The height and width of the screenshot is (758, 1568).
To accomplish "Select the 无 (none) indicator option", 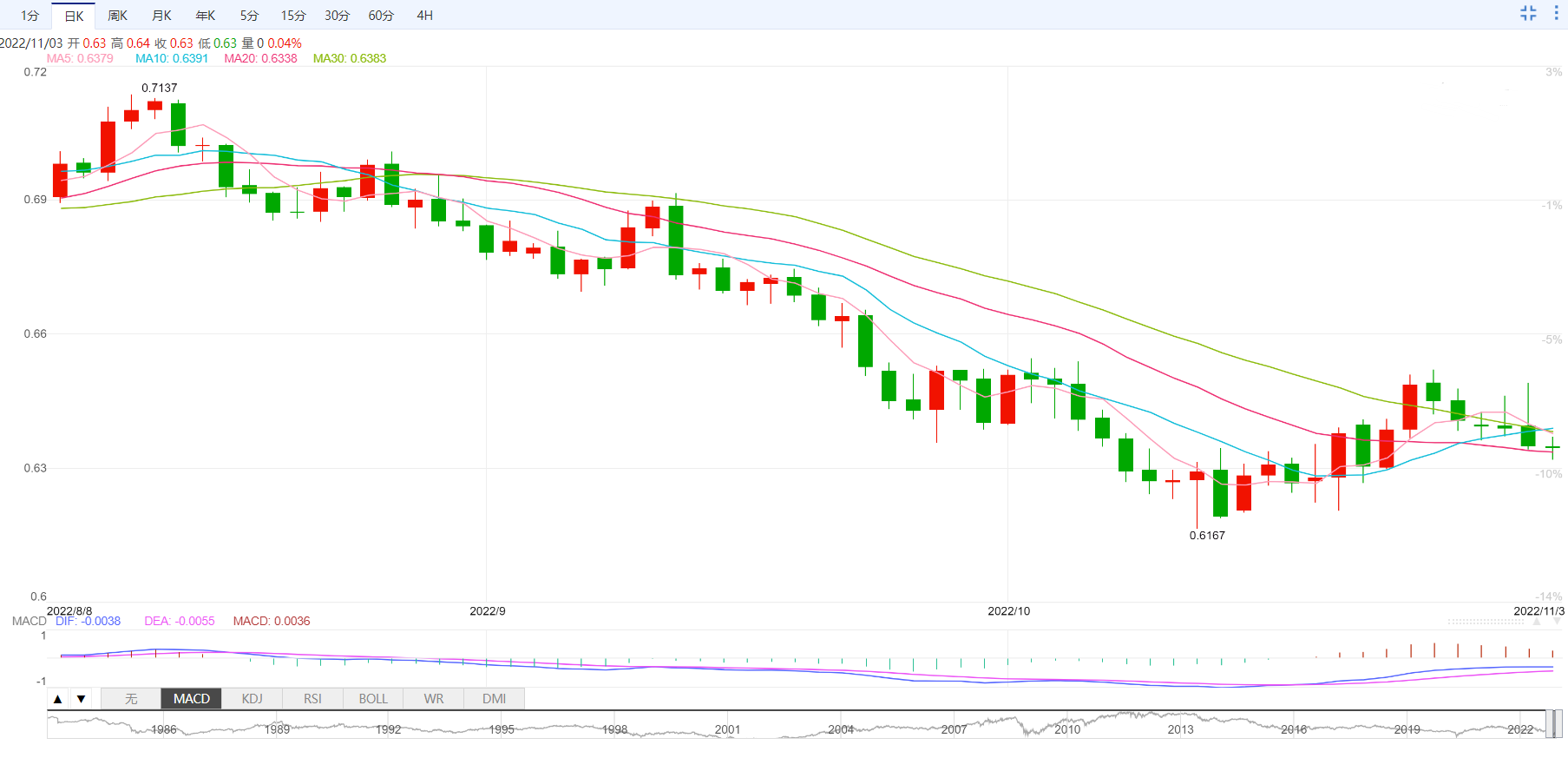I will click(x=131, y=699).
